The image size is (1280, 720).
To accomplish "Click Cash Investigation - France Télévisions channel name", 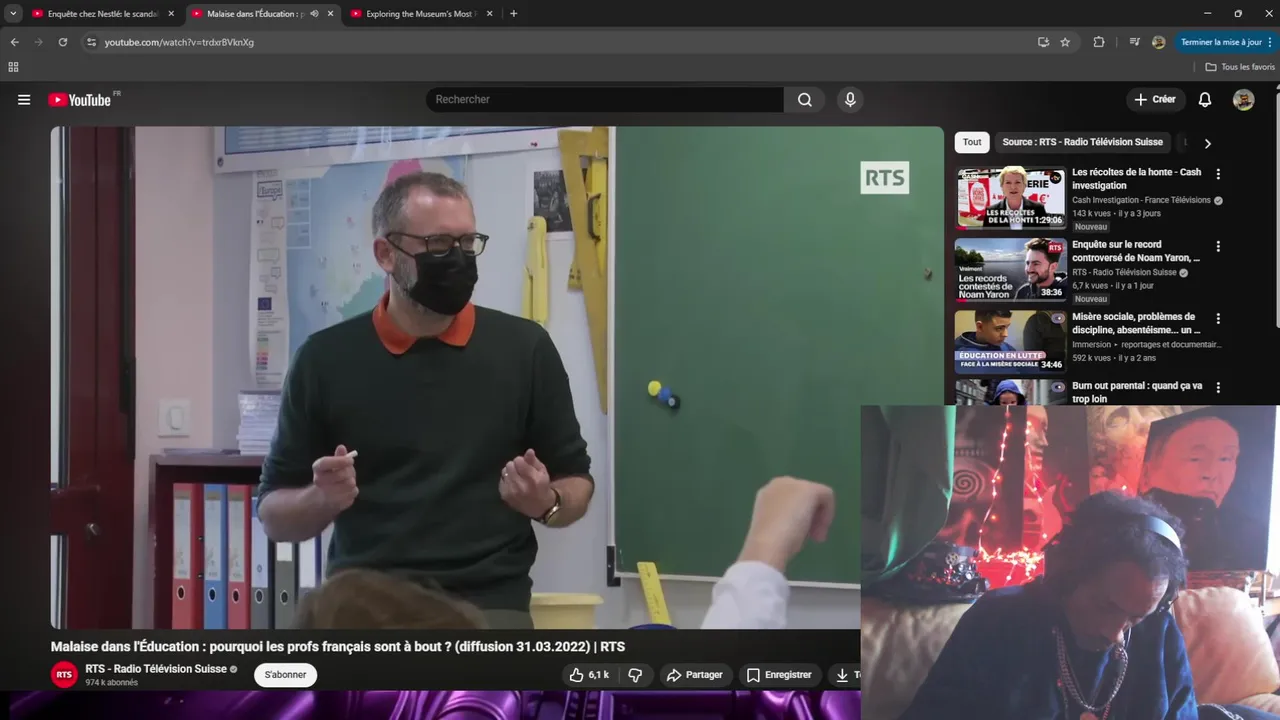I will (1141, 200).
